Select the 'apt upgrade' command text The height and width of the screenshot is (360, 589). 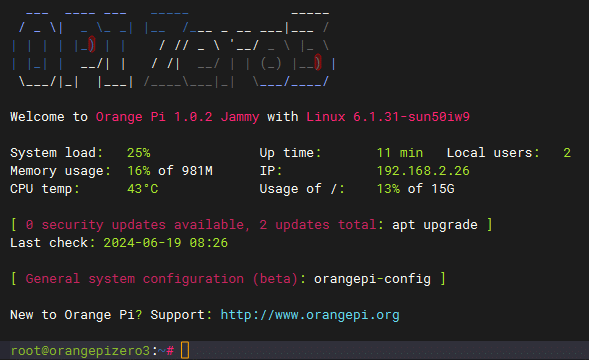(435, 225)
